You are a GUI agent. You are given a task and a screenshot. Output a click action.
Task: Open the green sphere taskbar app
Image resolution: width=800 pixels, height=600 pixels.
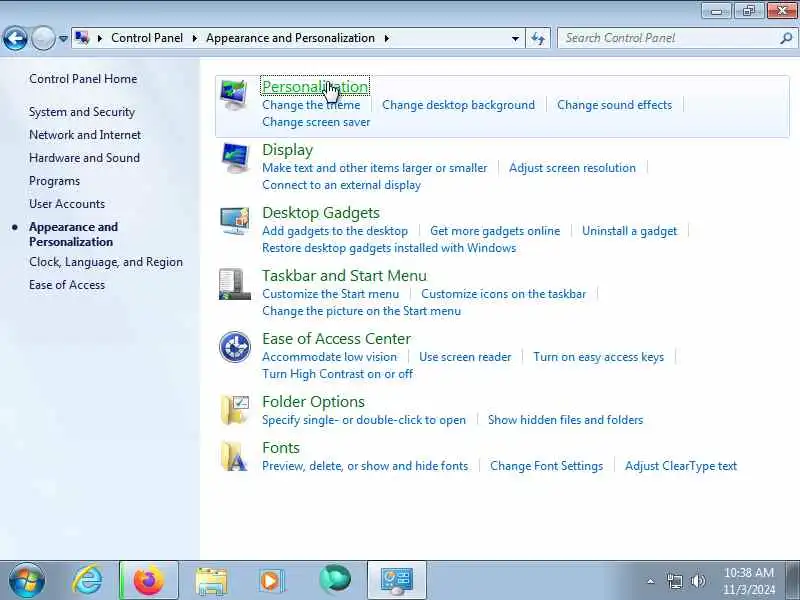(x=335, y=579)
